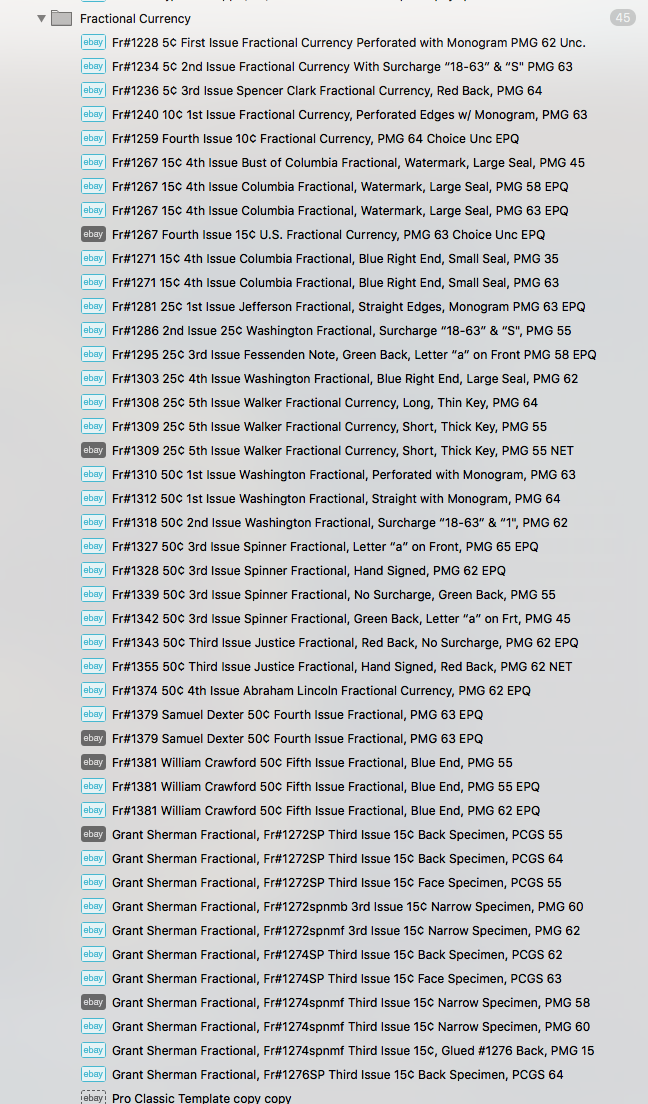Select Fr#1267 Columbia Fractional PMG 58 EPQ listing
The image size is (648, 1104).
coord(340,187)
